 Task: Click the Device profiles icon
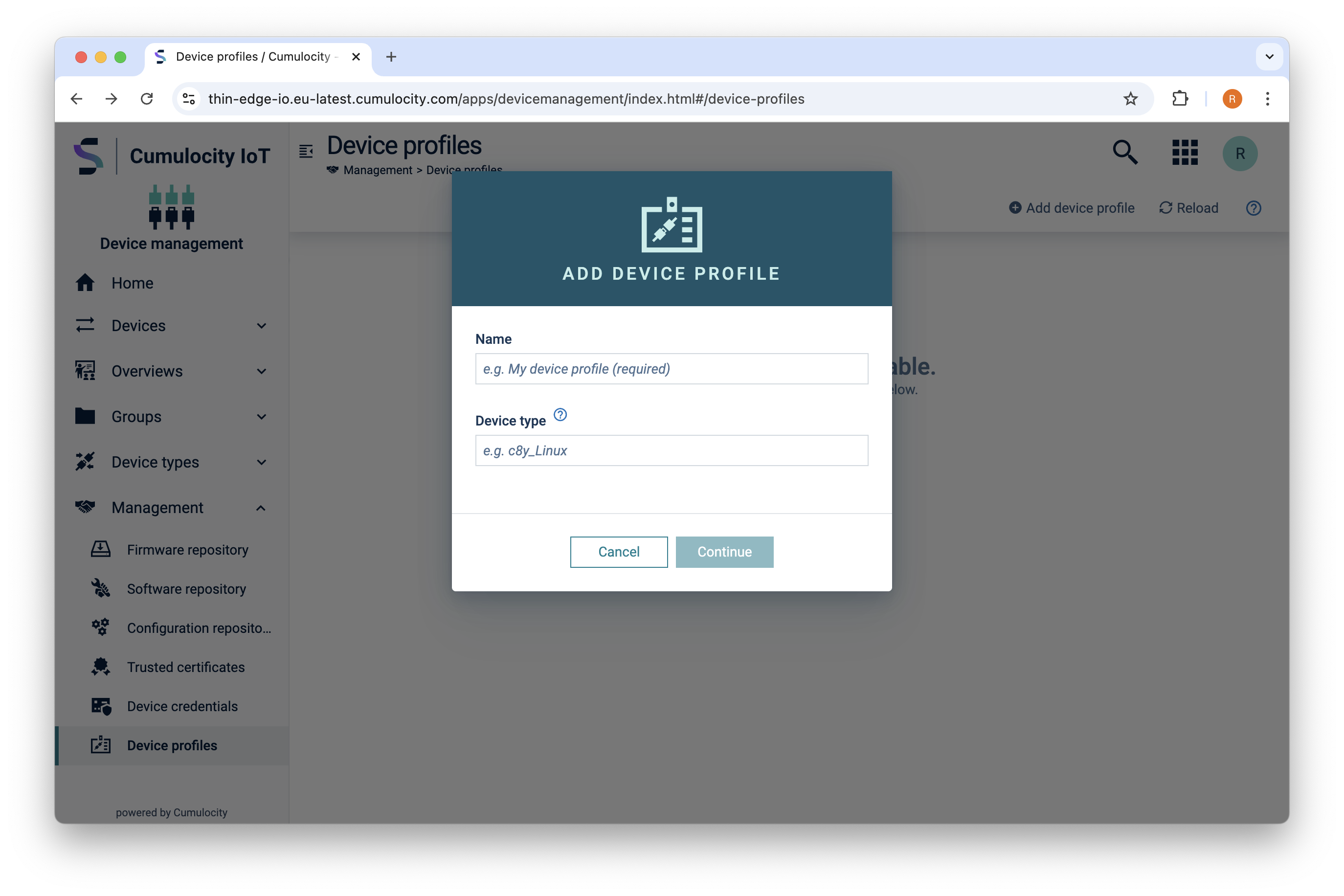click(x=101, y=745)
